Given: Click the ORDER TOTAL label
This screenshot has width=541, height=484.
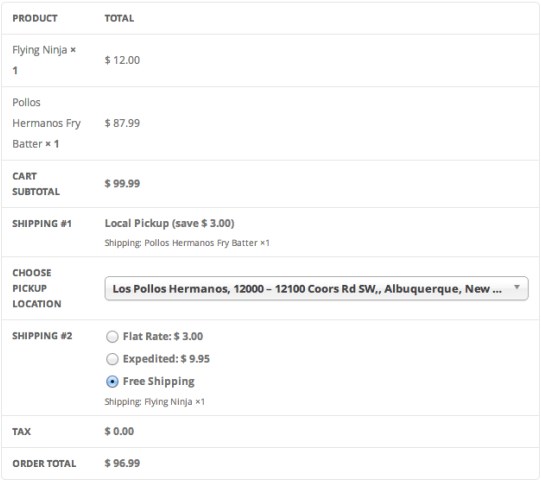Looking at the screenshot, I should 44,464.
